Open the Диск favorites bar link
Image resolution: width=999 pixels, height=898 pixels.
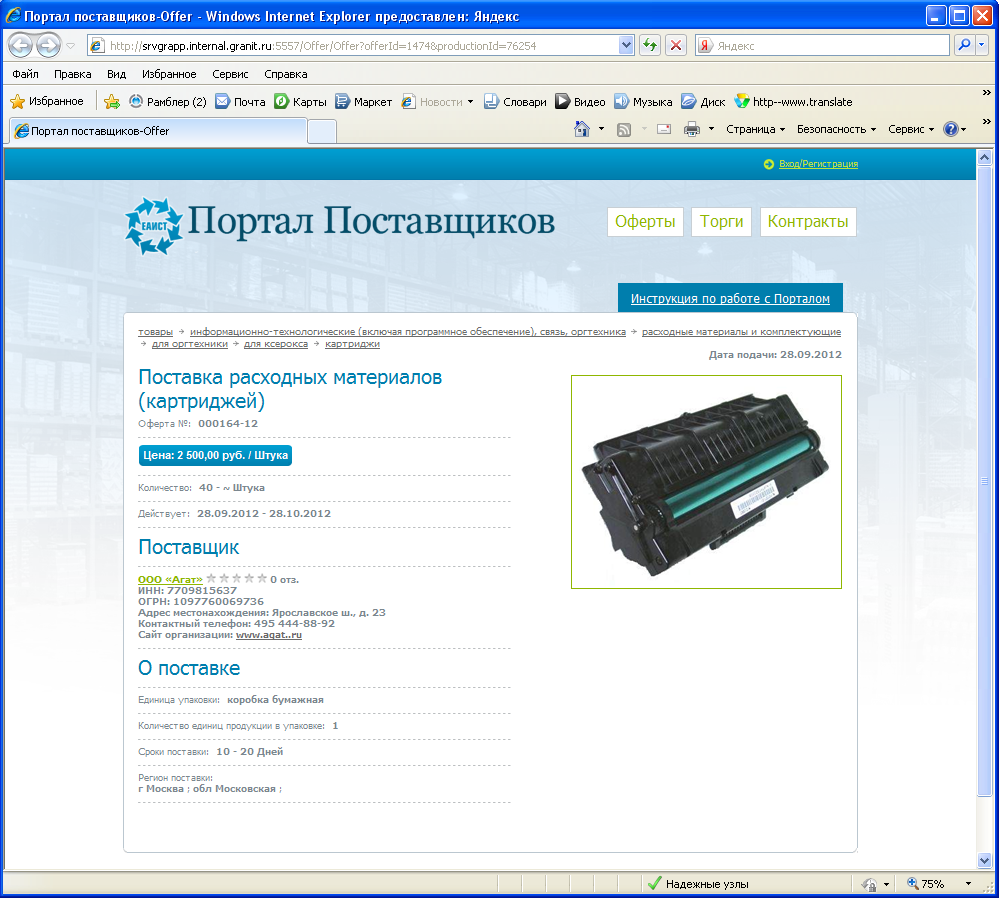[x=703, y=101]
